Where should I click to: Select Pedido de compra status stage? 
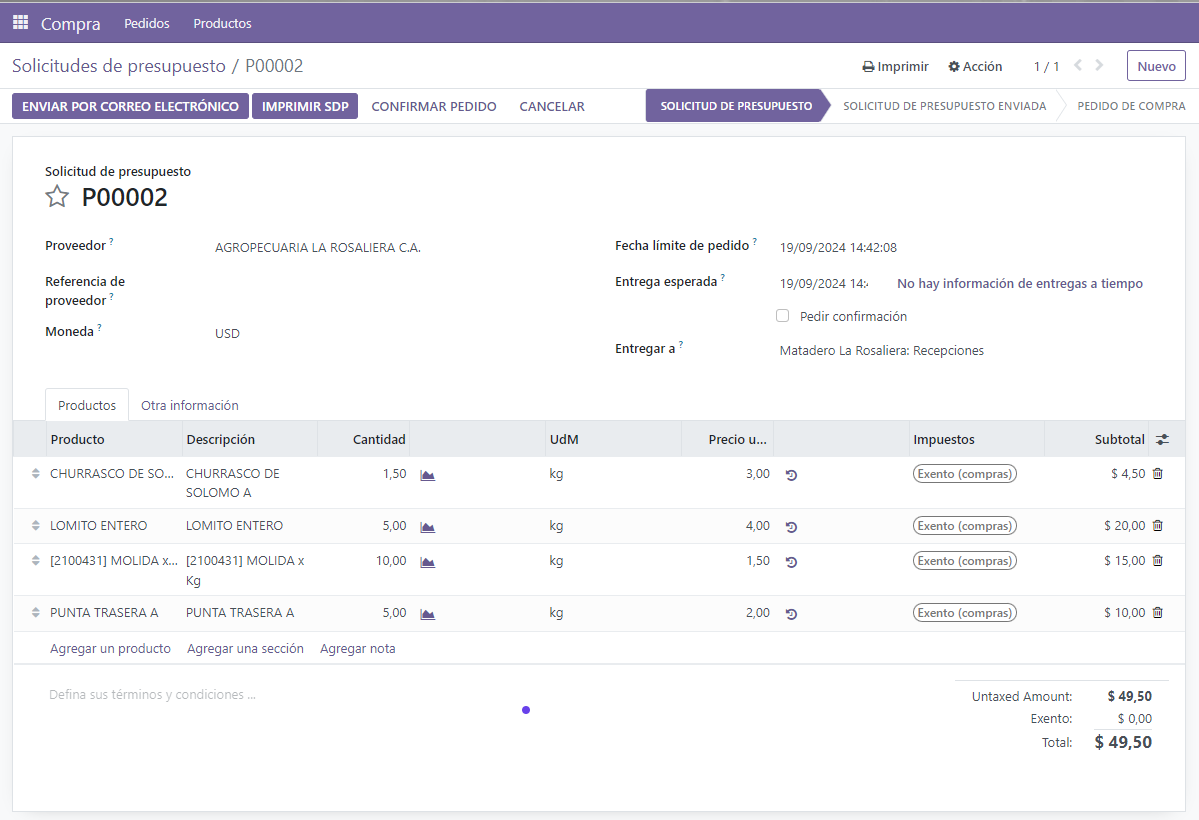(x=1131, y=106)
